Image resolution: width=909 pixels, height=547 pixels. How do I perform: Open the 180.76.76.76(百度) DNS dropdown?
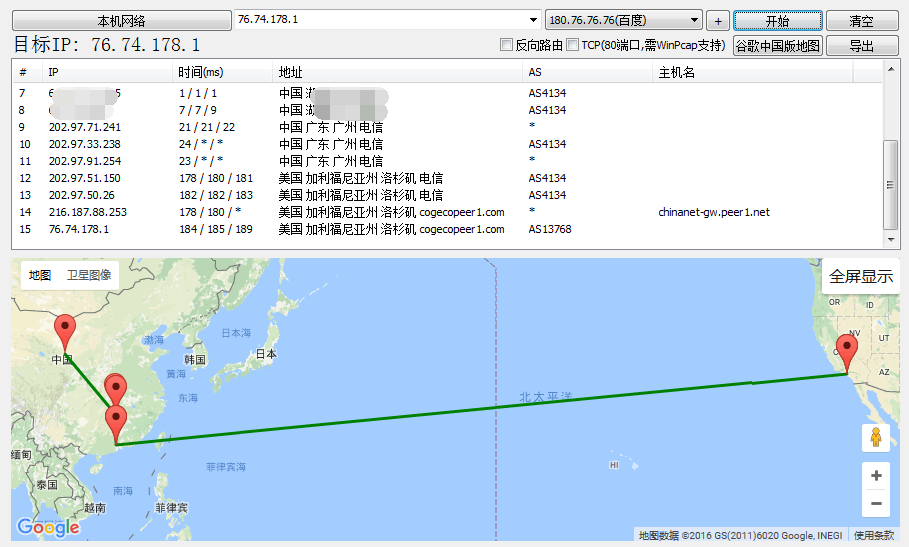[694, 20]
